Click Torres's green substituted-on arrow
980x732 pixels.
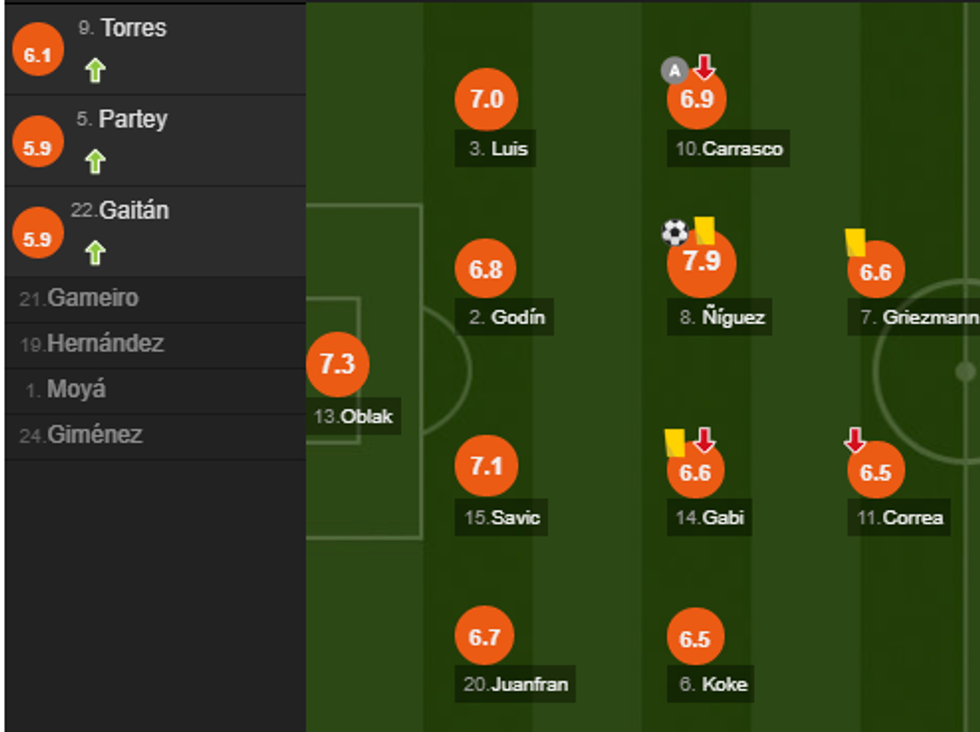[95, 70]
